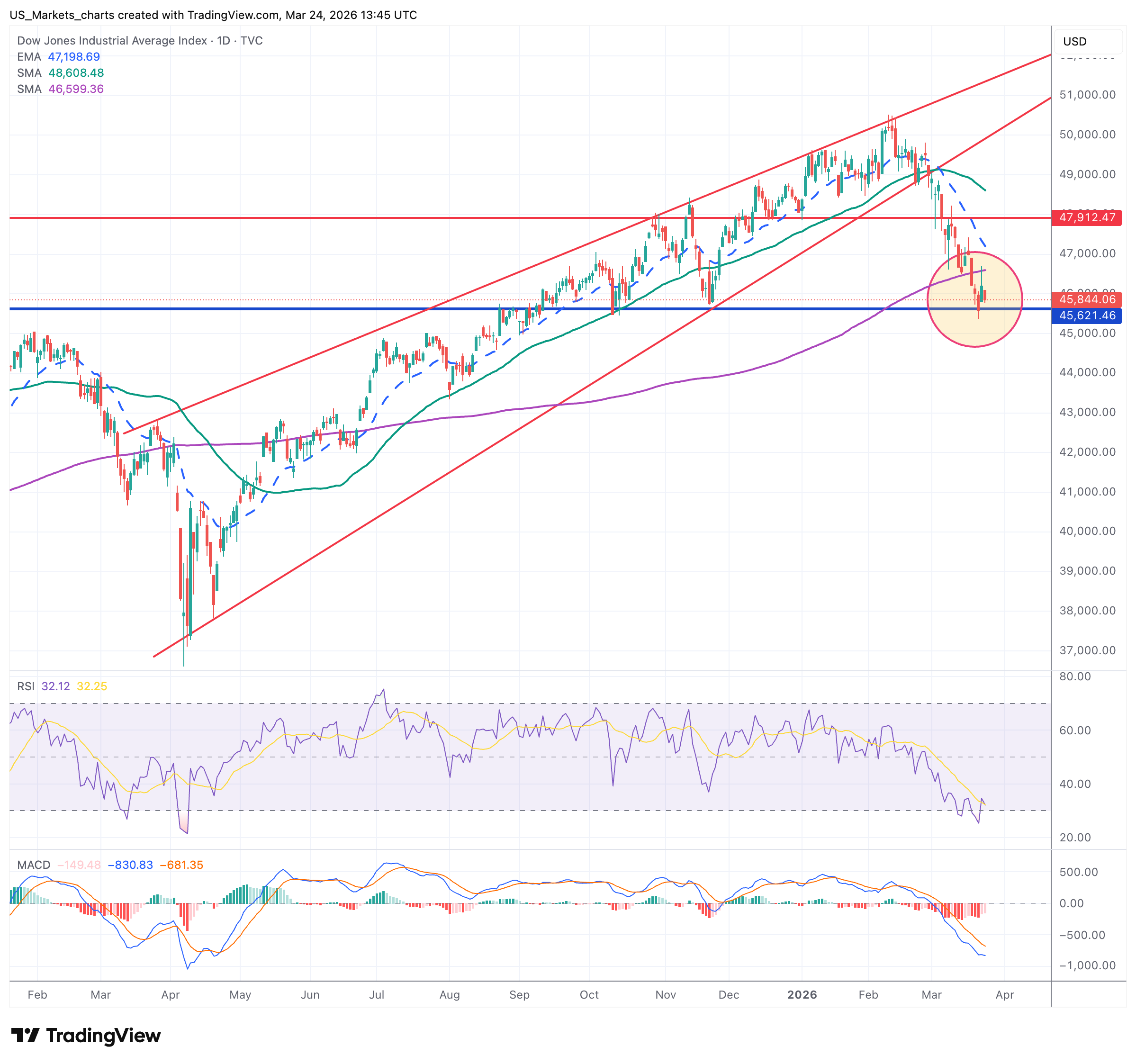Select the MACD indicator label

(x=34, y=865)
